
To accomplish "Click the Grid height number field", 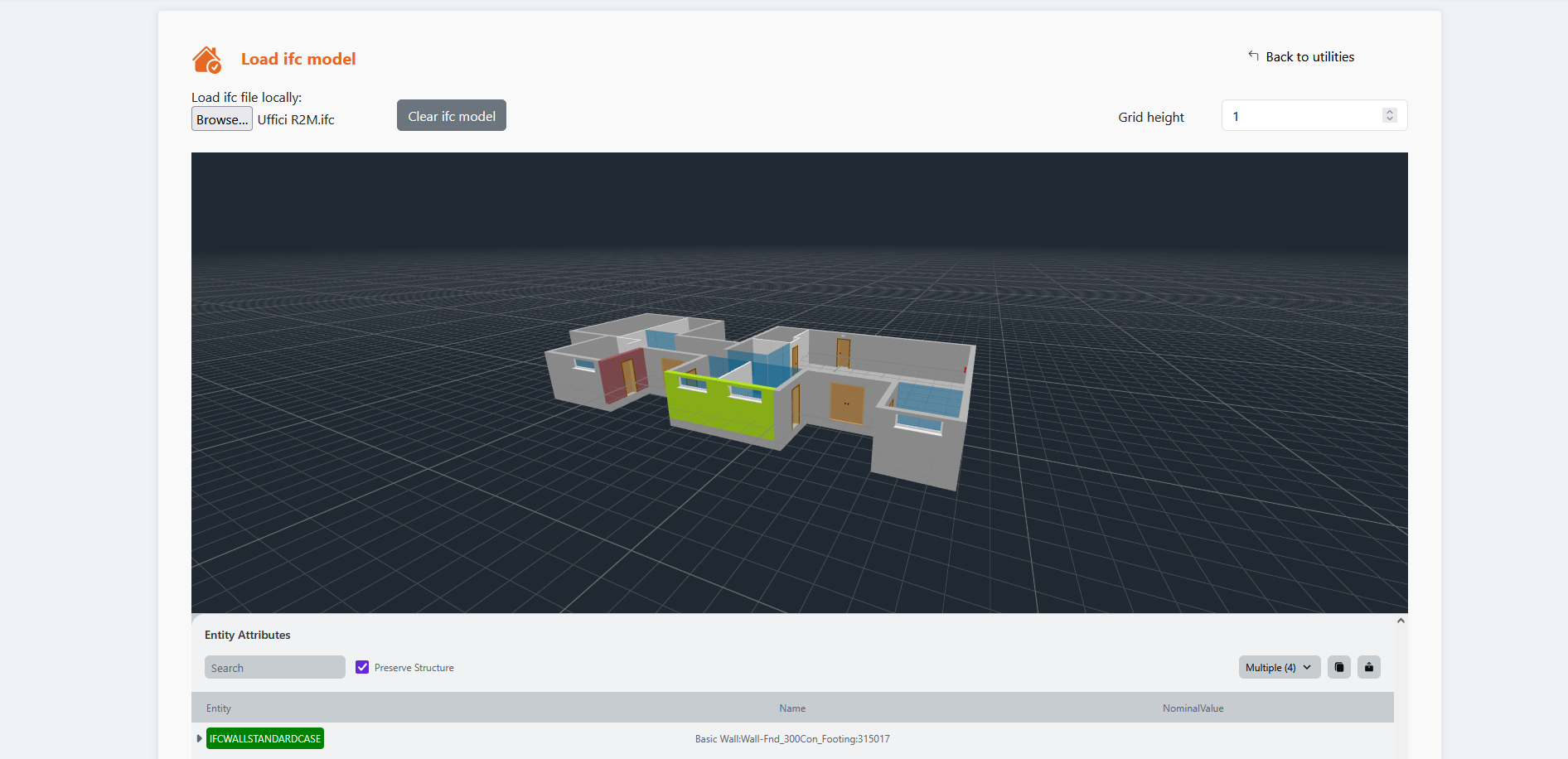I will [x=1301, y=116].
